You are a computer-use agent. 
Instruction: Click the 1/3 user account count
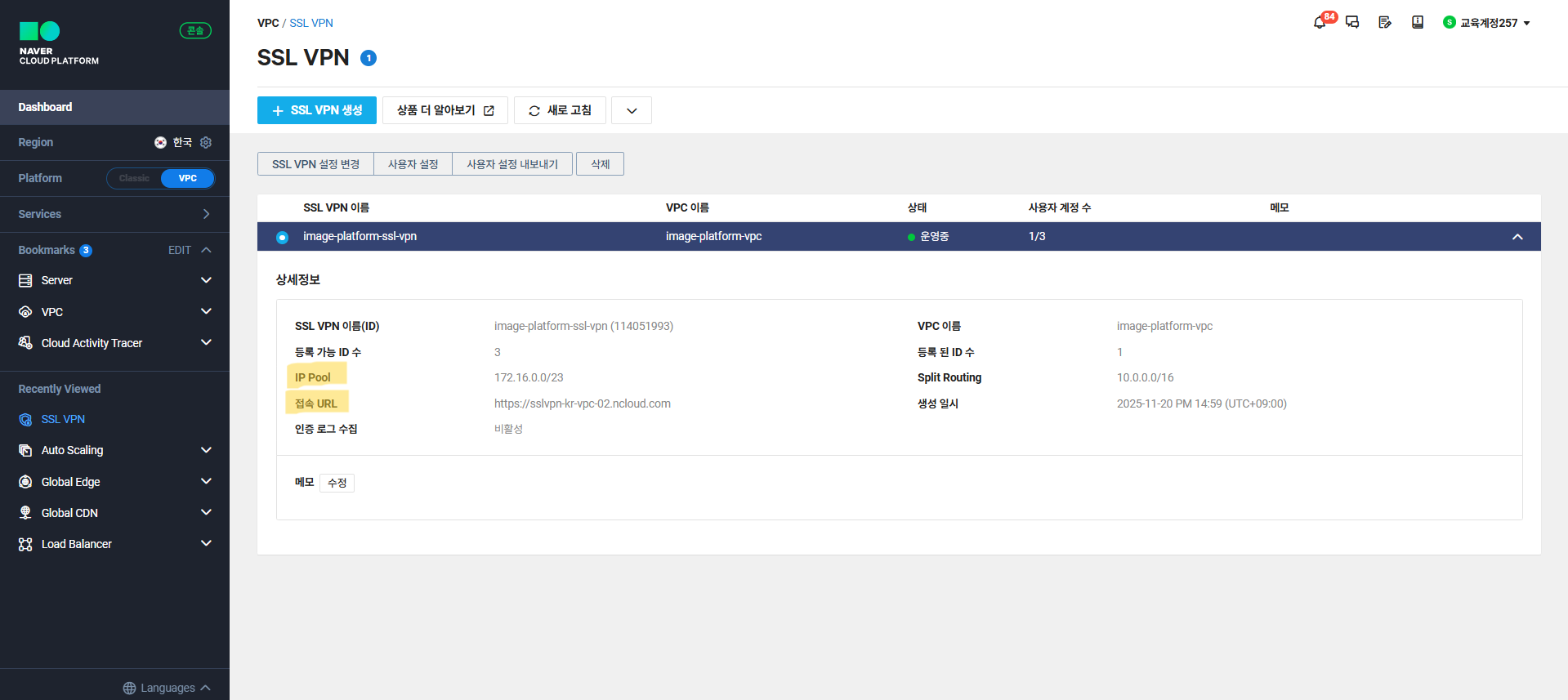point(1037,236)
